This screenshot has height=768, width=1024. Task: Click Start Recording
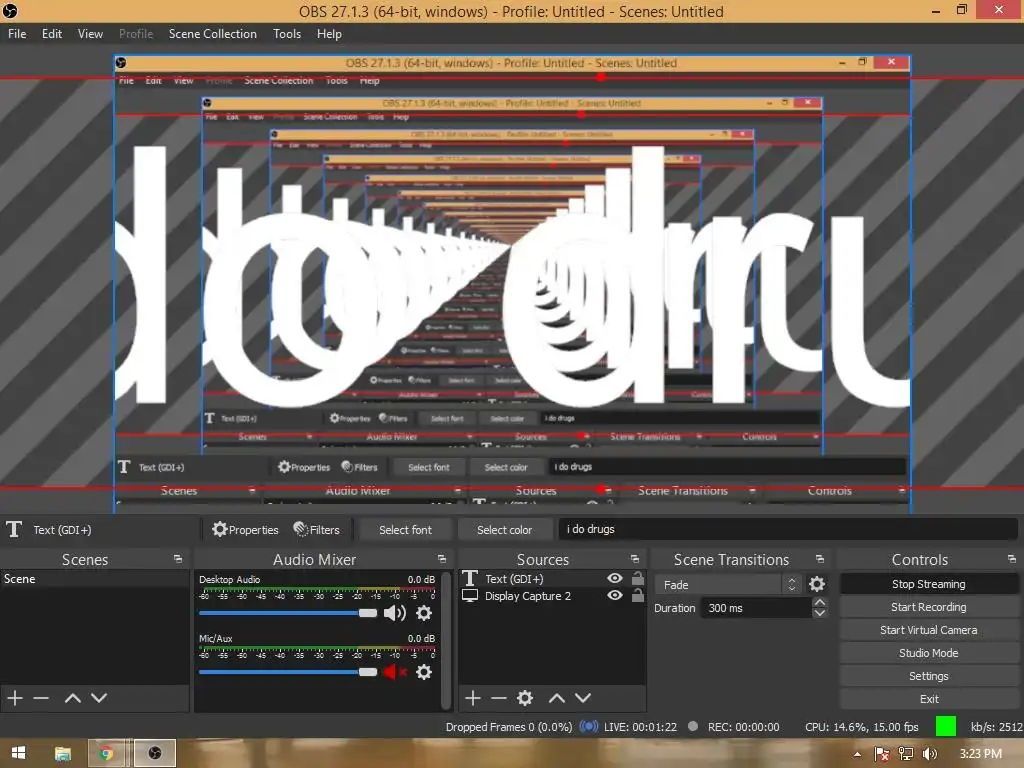929,607
